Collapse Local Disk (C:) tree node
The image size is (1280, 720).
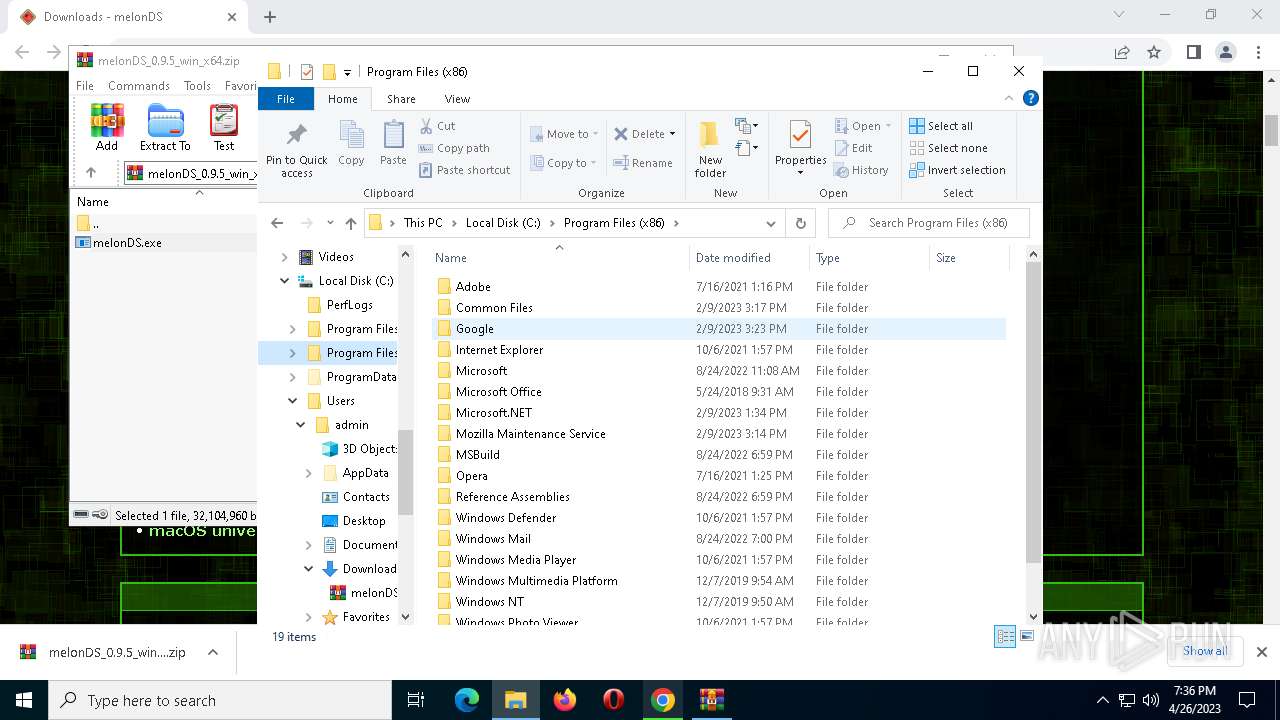(x=285, y=281)
